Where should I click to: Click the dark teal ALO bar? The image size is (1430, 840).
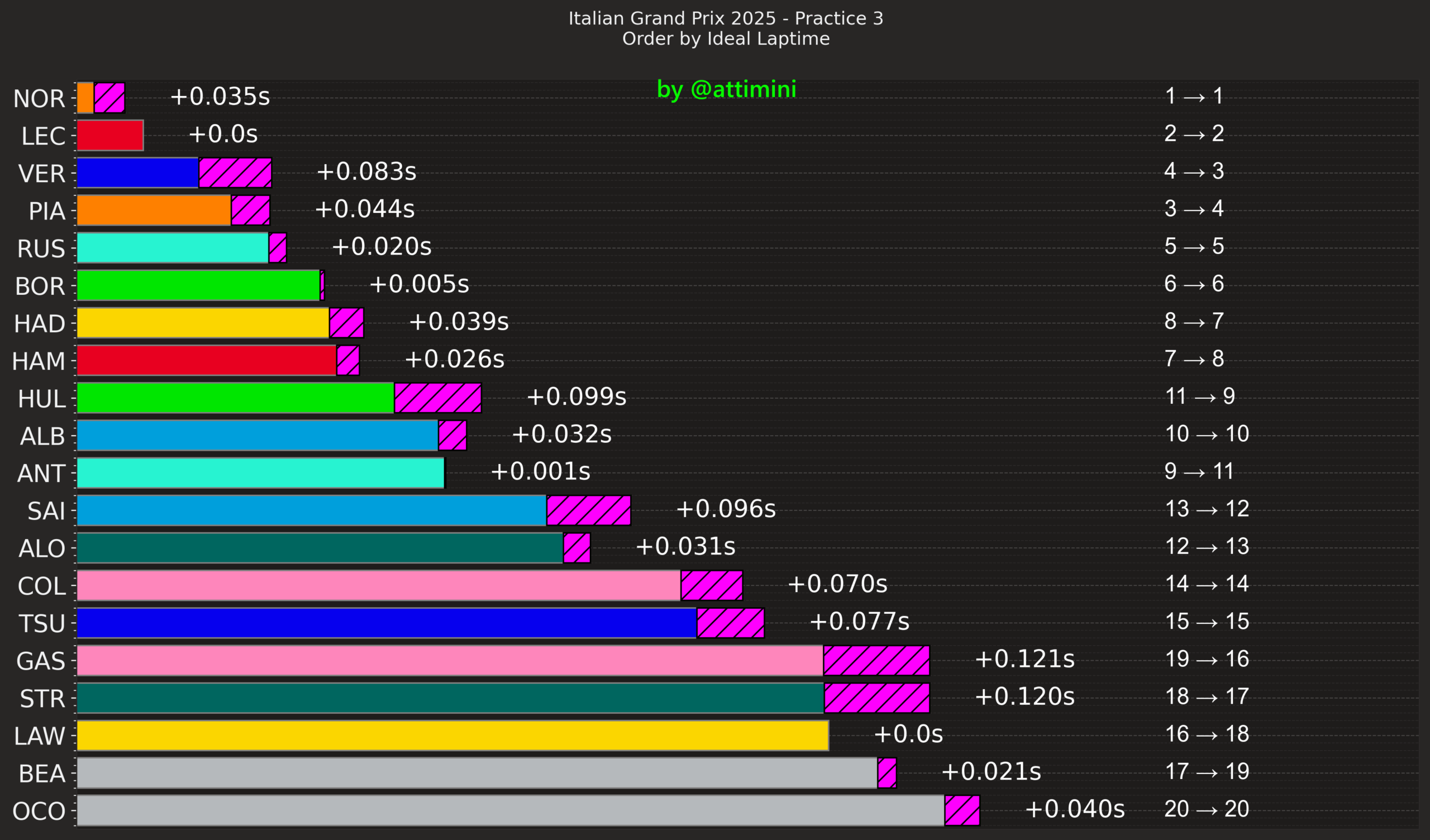[x=320, y=548]
